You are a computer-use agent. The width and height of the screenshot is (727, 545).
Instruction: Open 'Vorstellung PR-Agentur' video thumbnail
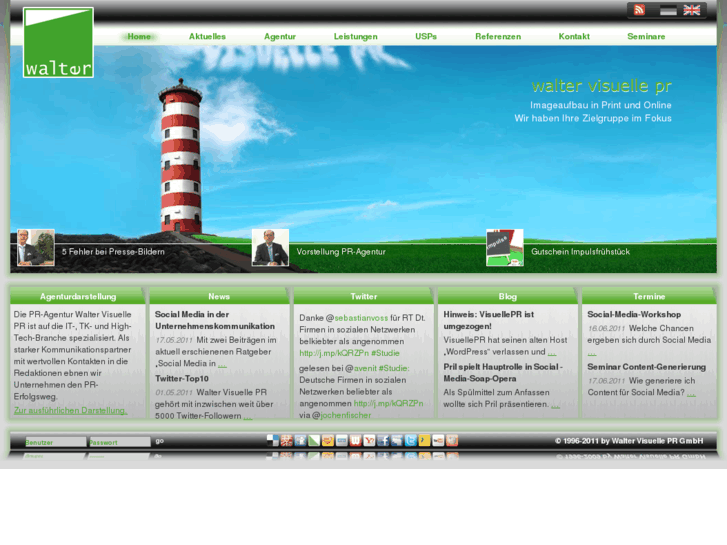[270, 248]
